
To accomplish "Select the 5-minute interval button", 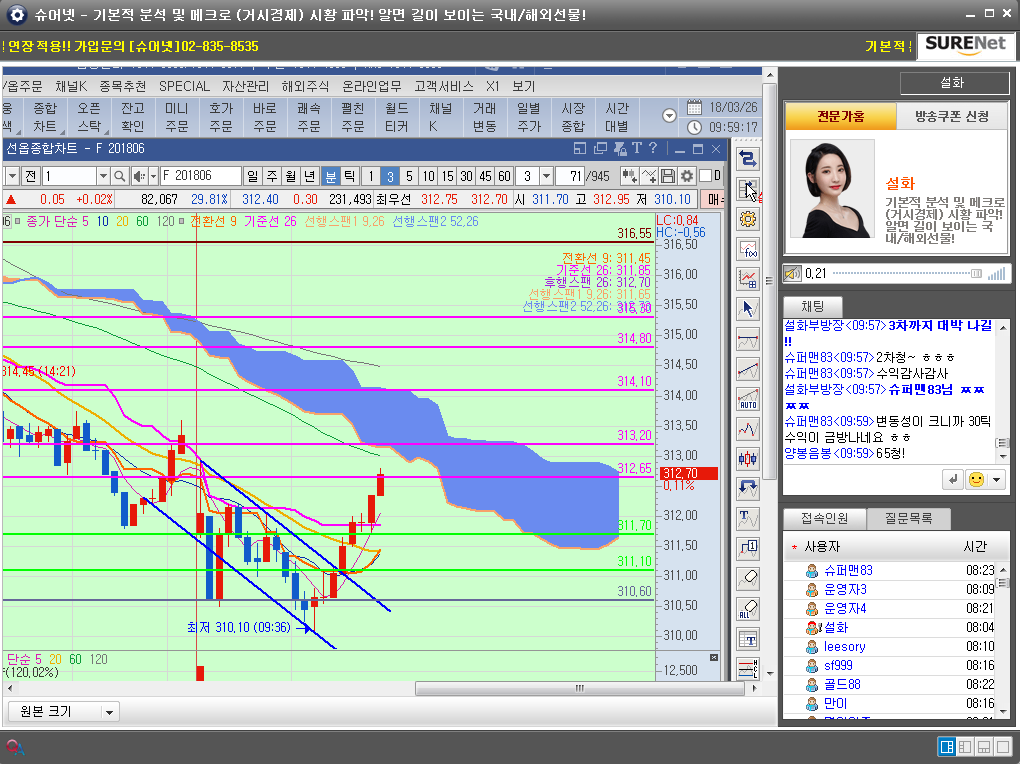I will [x=409, y=176].
